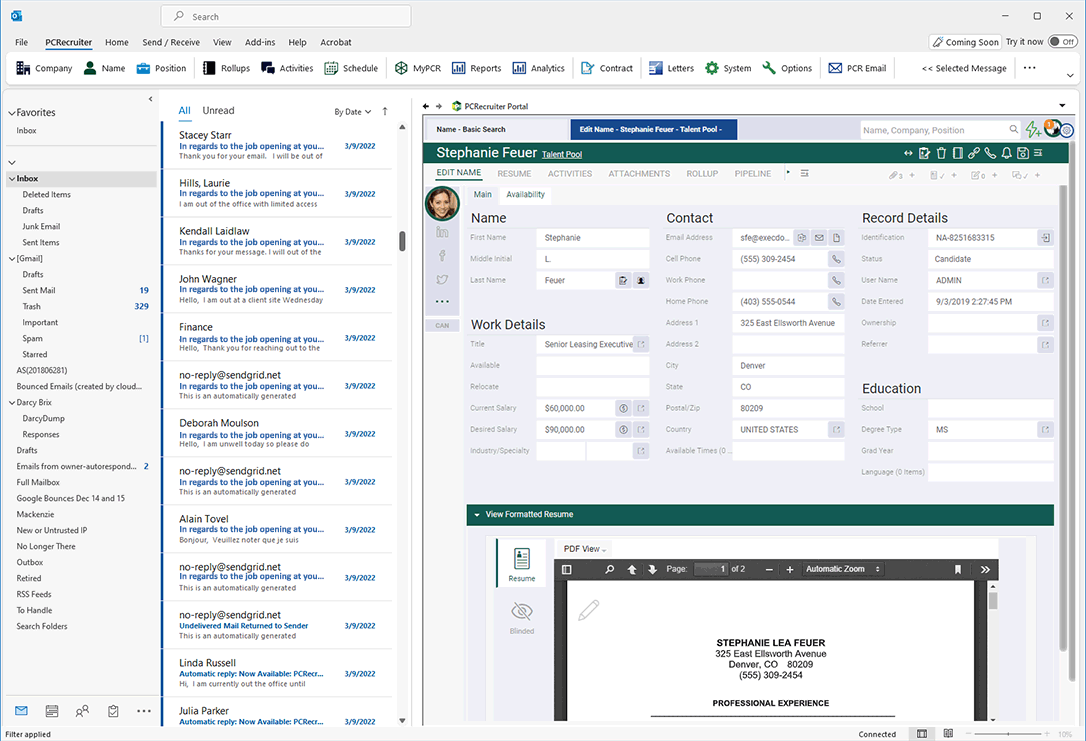Click the trash icon in record header
1086x741 pixels.
point(941,153)
